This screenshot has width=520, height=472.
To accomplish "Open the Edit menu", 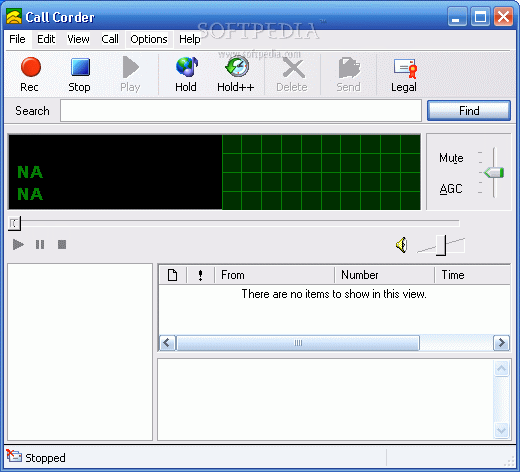I will pyautogui.click(x=46, y=39).
